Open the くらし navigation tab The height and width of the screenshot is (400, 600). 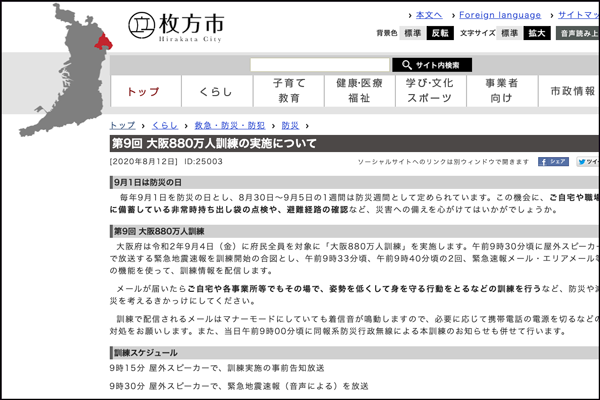click(x=214, y=91)
